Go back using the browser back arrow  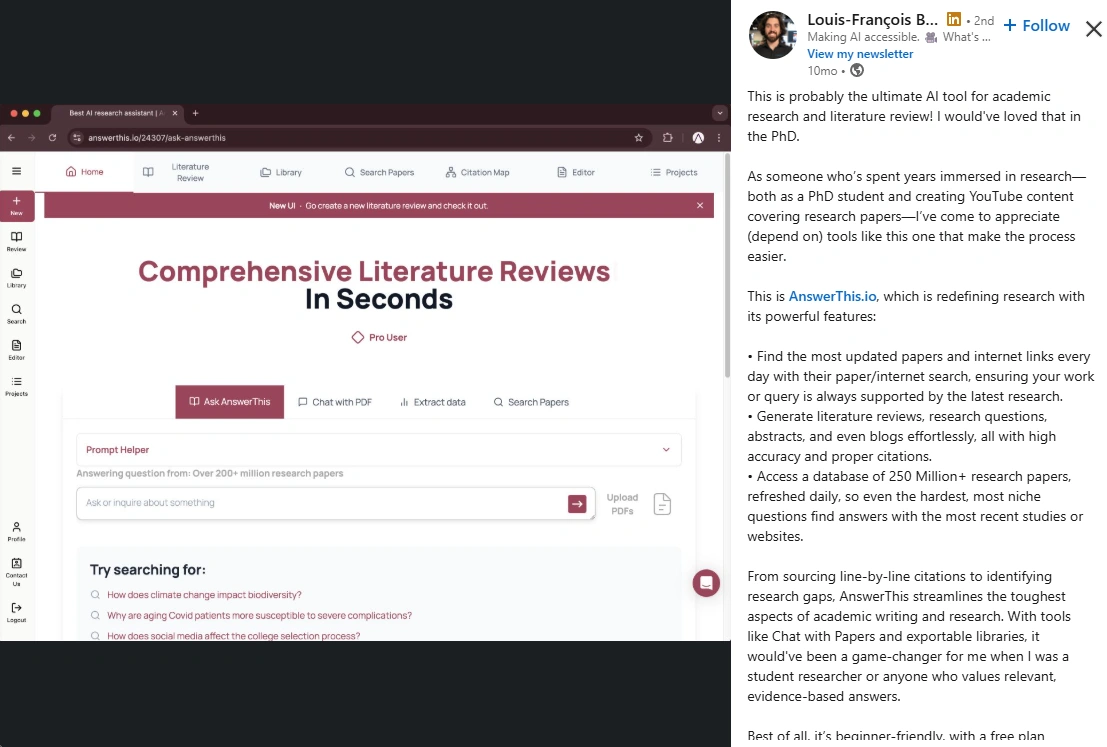tap(11, 138)
